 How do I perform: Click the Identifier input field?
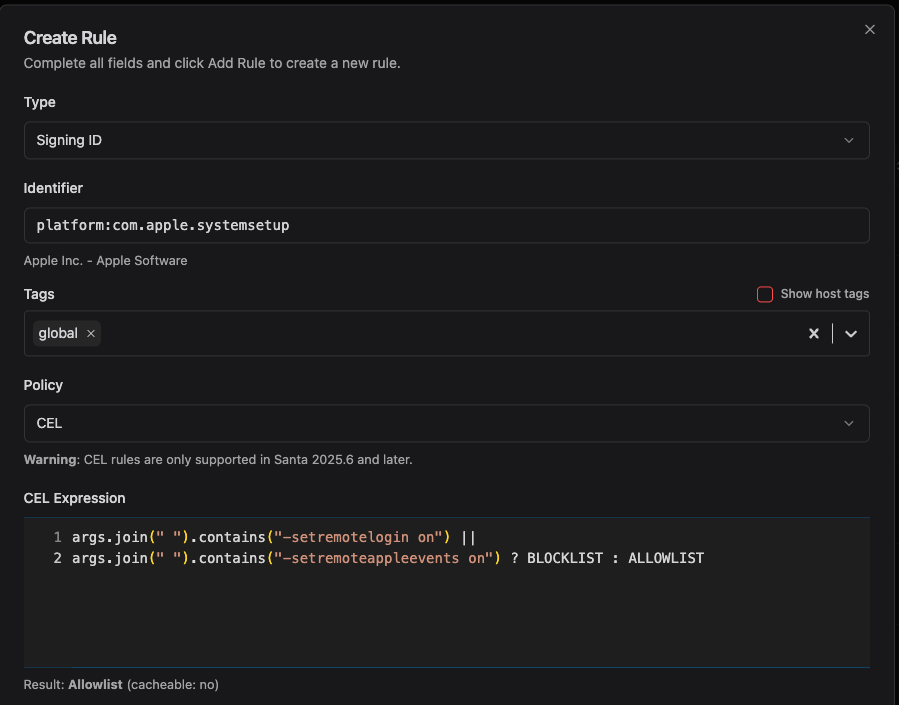446,225
